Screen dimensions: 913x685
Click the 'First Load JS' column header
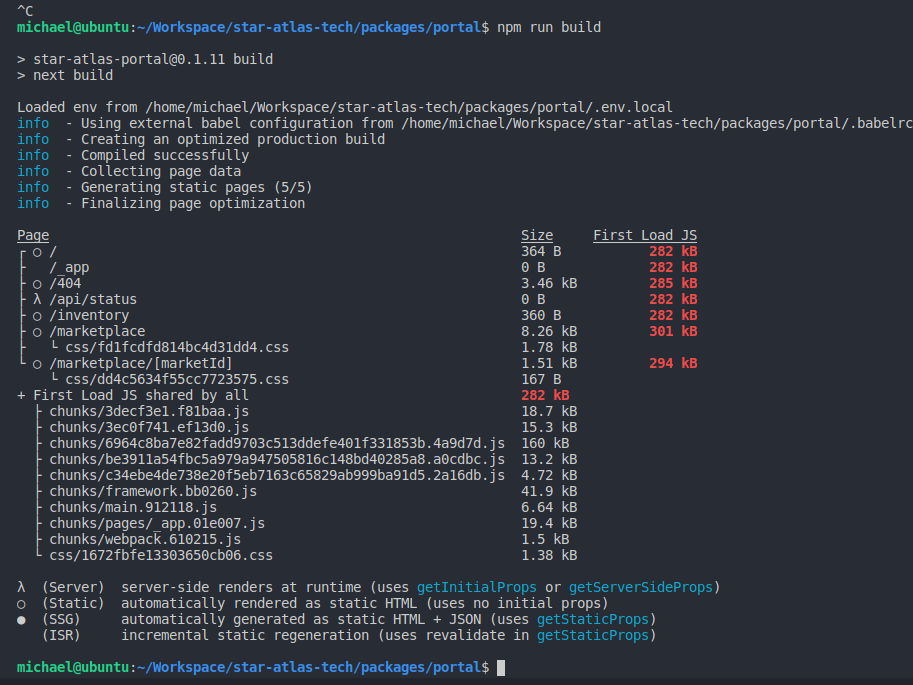click(x=645, y=235)
